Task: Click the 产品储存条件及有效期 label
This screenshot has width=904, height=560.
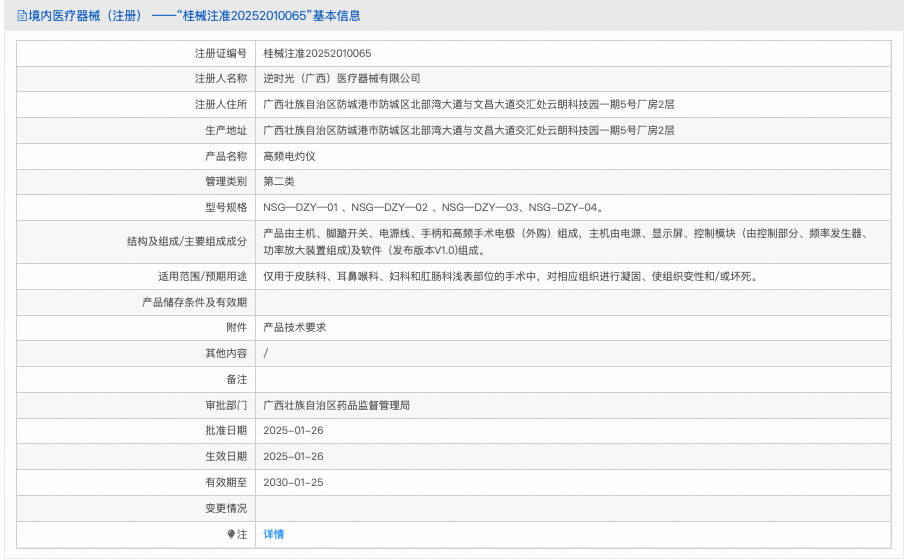Action: [194, 302]
